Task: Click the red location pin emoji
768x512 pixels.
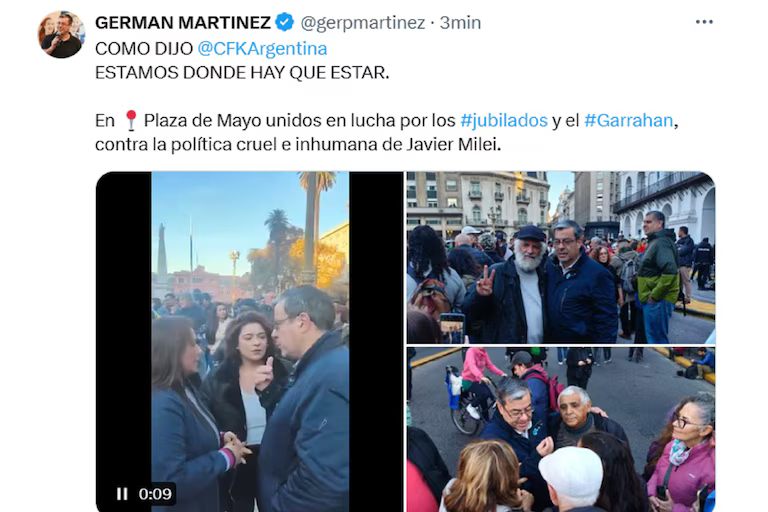Action: point(130,120)
